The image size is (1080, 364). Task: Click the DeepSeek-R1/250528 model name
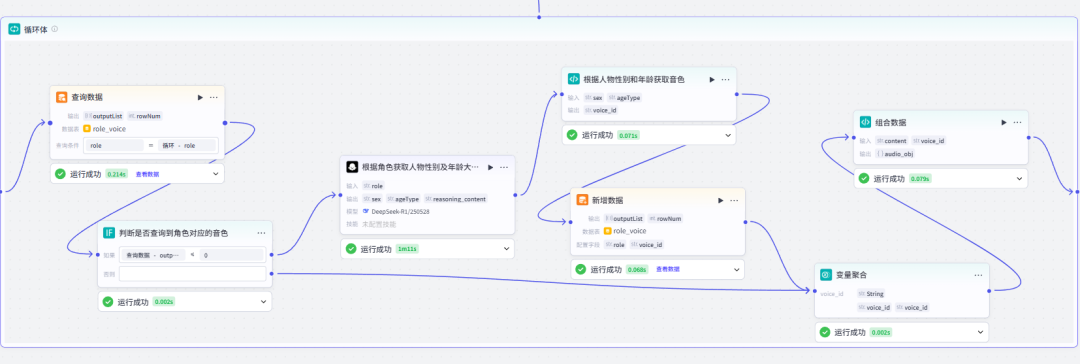[400, 211]
